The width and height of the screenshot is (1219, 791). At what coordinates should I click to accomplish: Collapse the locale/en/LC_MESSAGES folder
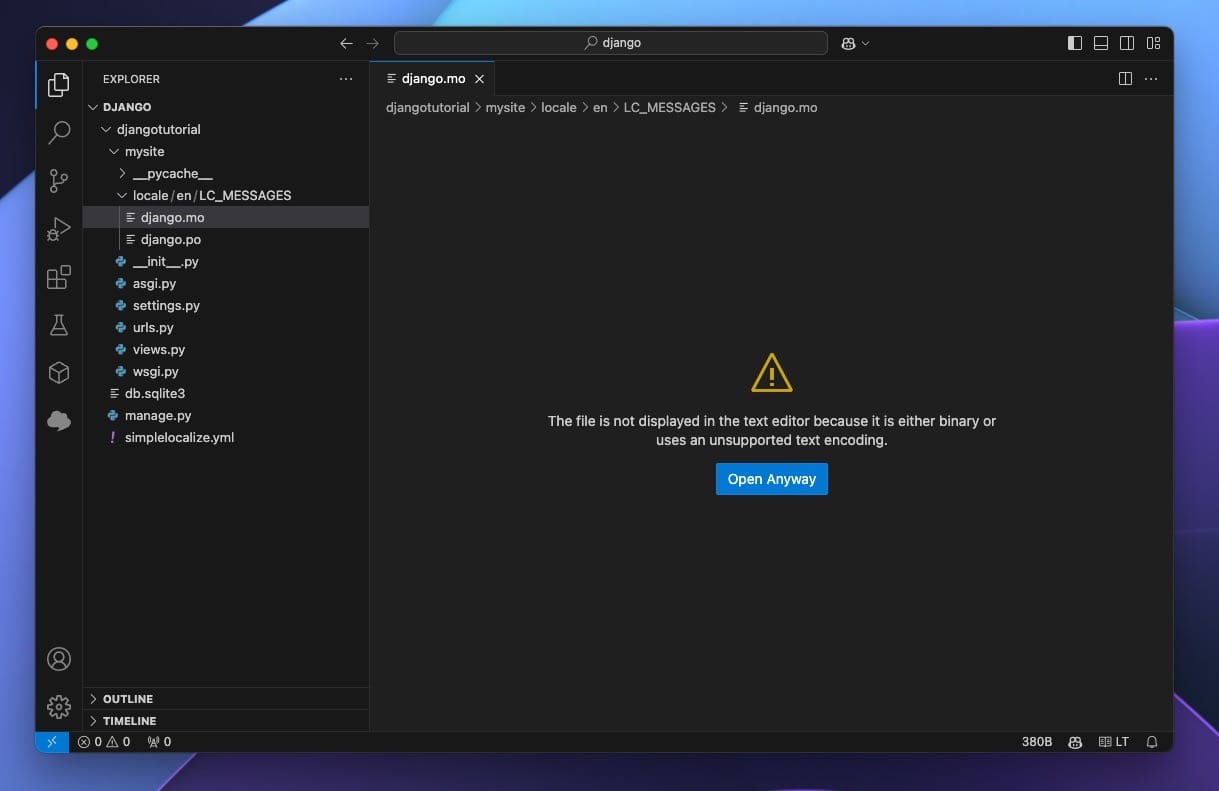pos(226,195)
